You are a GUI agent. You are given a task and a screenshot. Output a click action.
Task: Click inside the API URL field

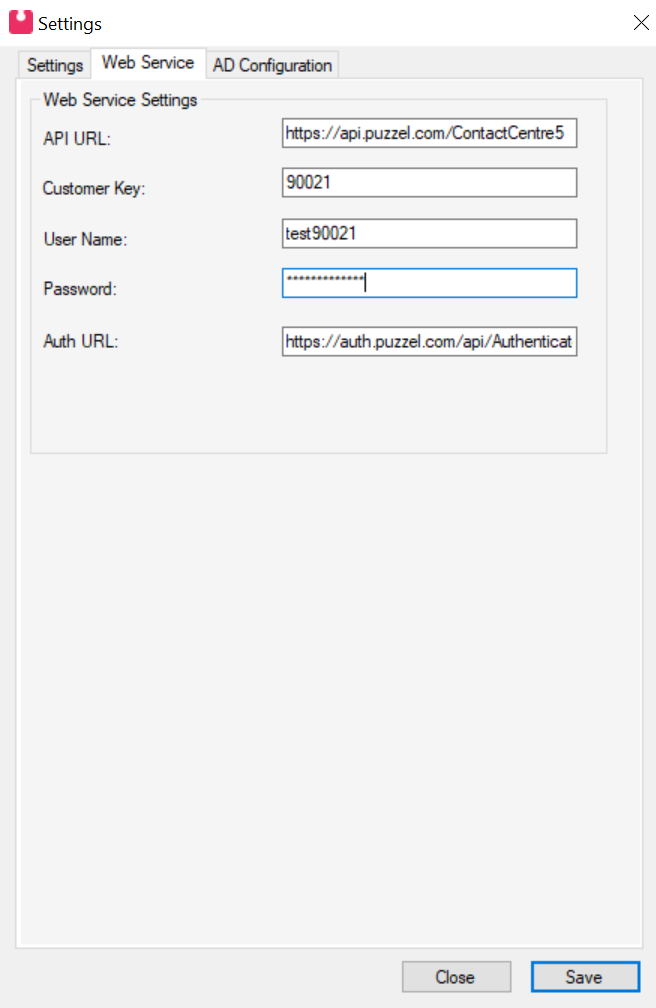pyautogui.click(x=429, y=132)
